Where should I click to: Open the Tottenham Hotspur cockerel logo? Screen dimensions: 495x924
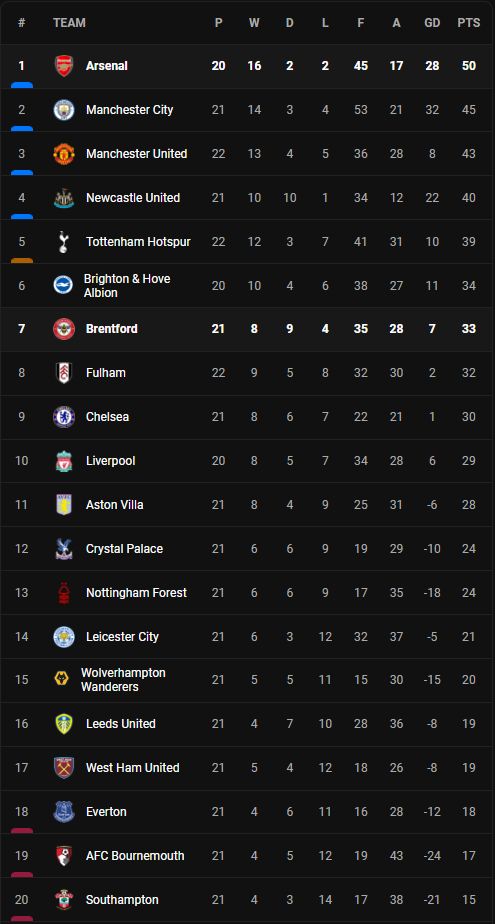click(x=64, y=242)
